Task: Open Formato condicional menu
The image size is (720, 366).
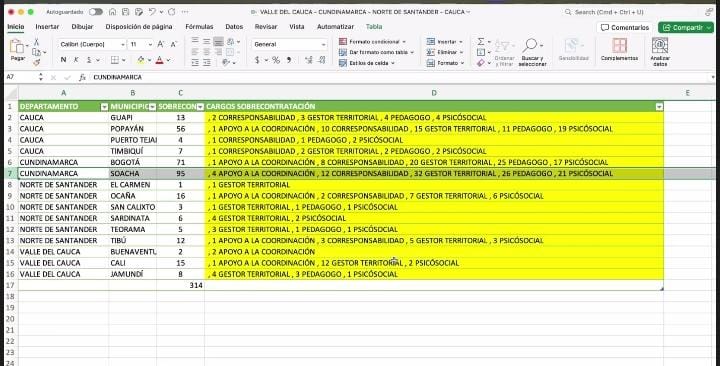Action: point(372,42)
